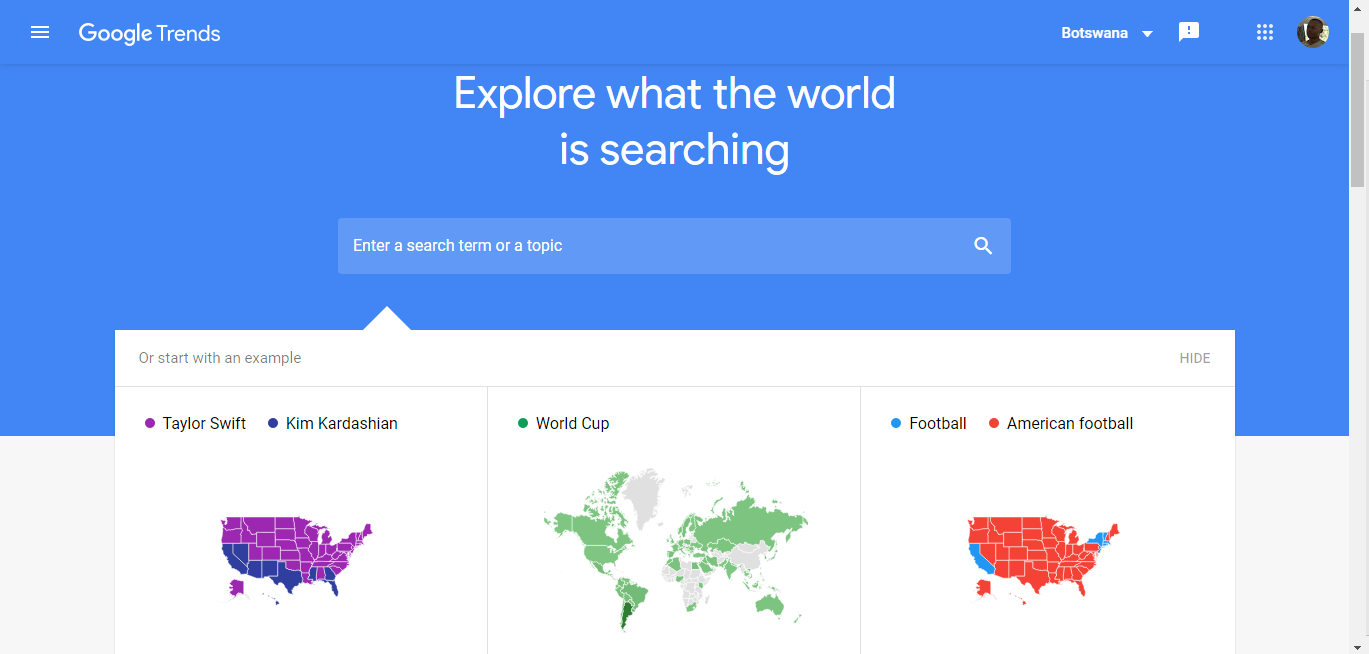
Task: Select the Botswana region label
Action: (1094, 33)
